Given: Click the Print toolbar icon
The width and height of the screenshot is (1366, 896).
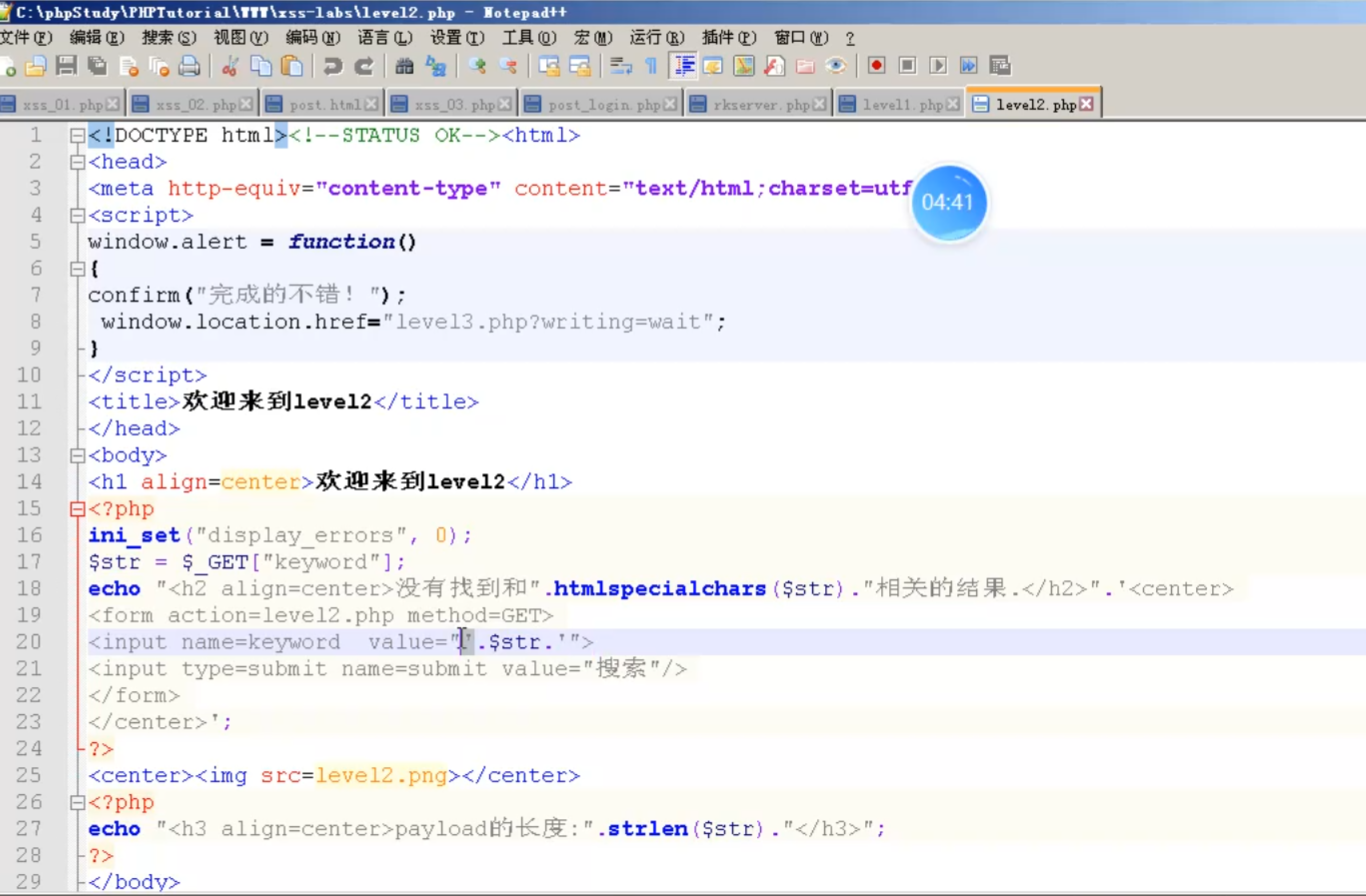Looking at the screenshot, I should 189,65.
